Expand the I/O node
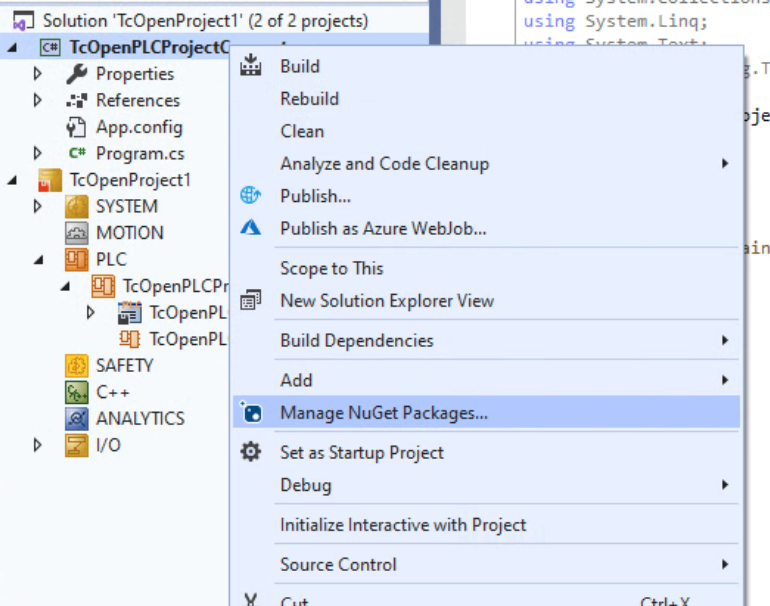 click(x=37, y=445)
